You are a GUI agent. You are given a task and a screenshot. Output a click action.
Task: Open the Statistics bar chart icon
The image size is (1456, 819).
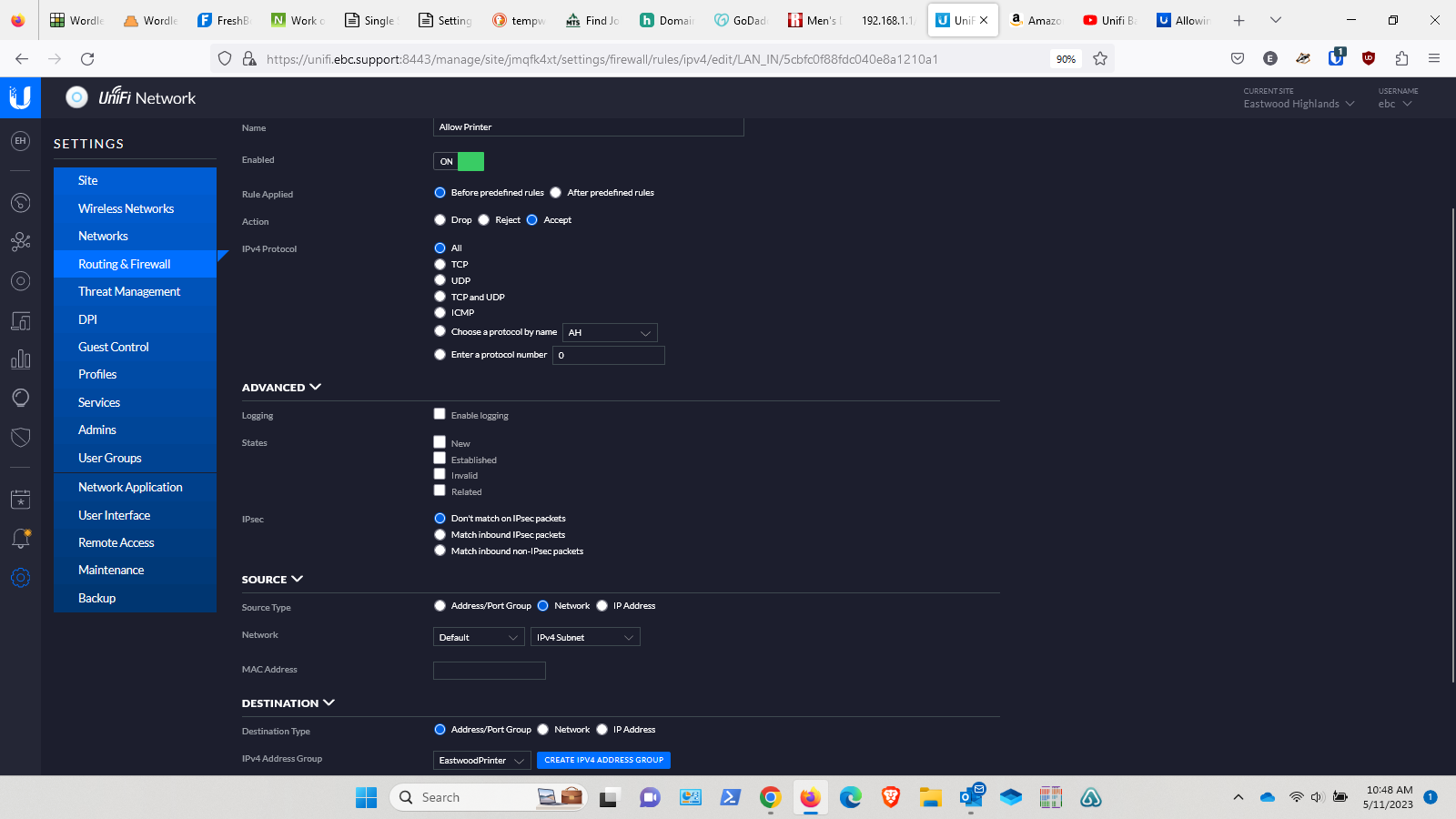point(20,359)
